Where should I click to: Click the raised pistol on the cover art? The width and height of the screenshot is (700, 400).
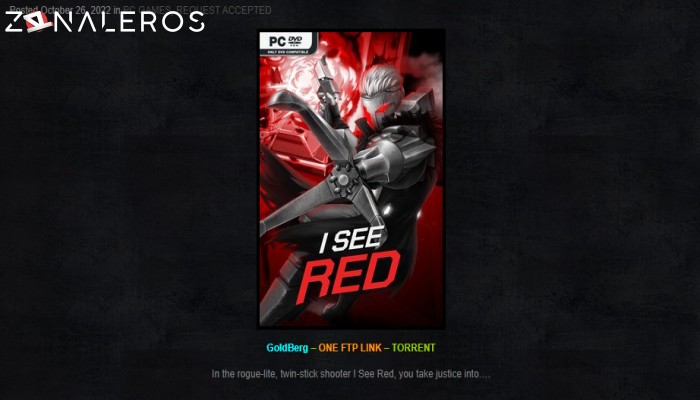(x=326, y=81)
